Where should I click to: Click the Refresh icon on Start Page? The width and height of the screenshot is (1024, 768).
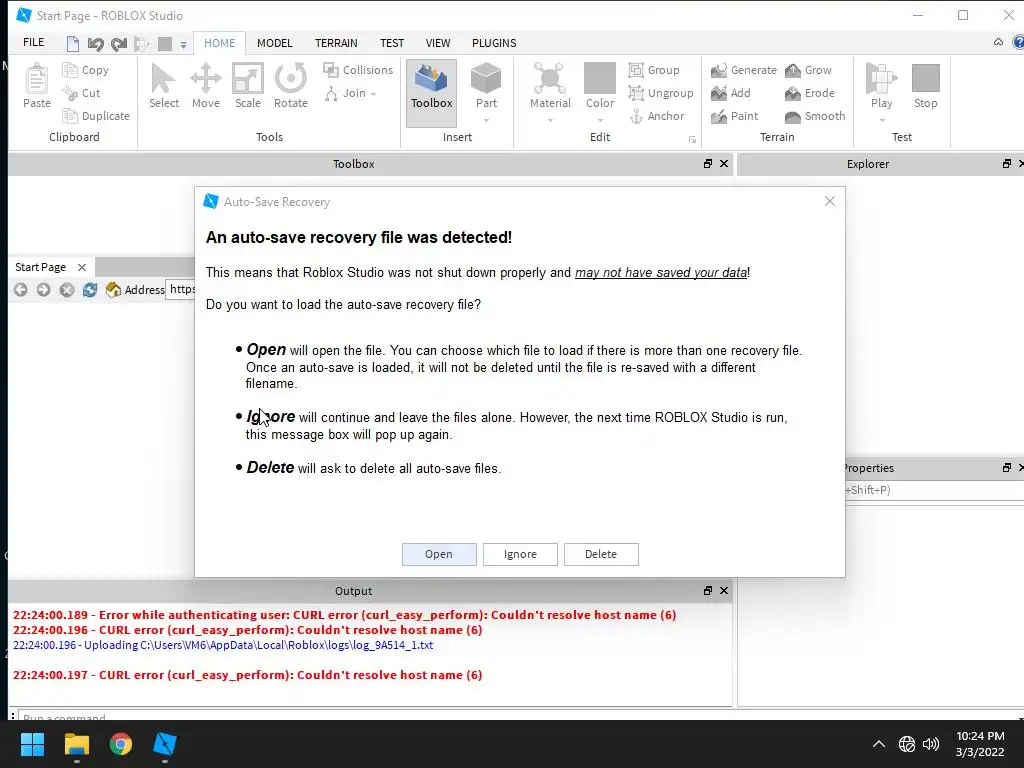click(89, 289)
